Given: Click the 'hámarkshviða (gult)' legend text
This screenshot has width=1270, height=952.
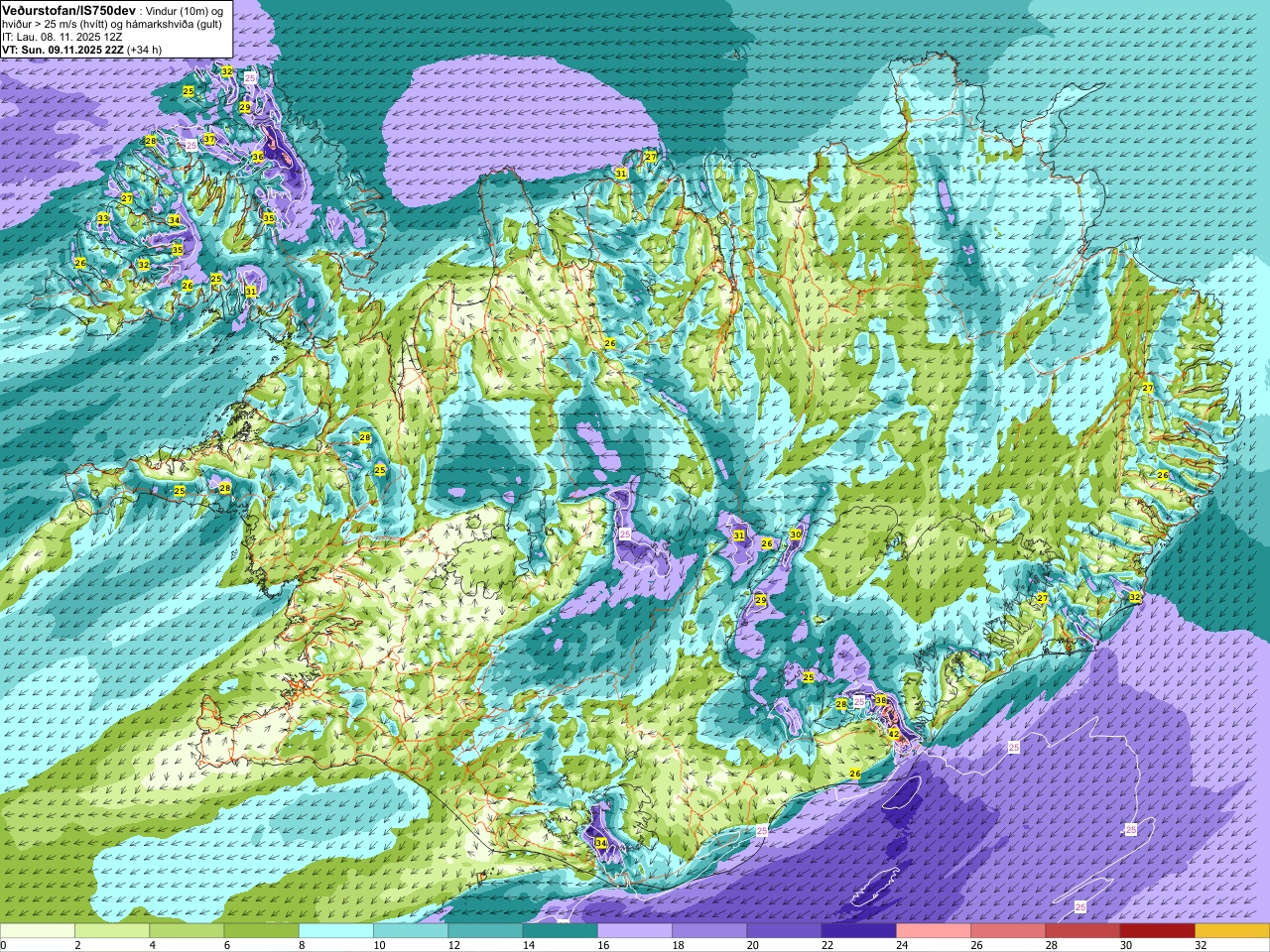Looking at the screenshot, I should coord(172,24).
